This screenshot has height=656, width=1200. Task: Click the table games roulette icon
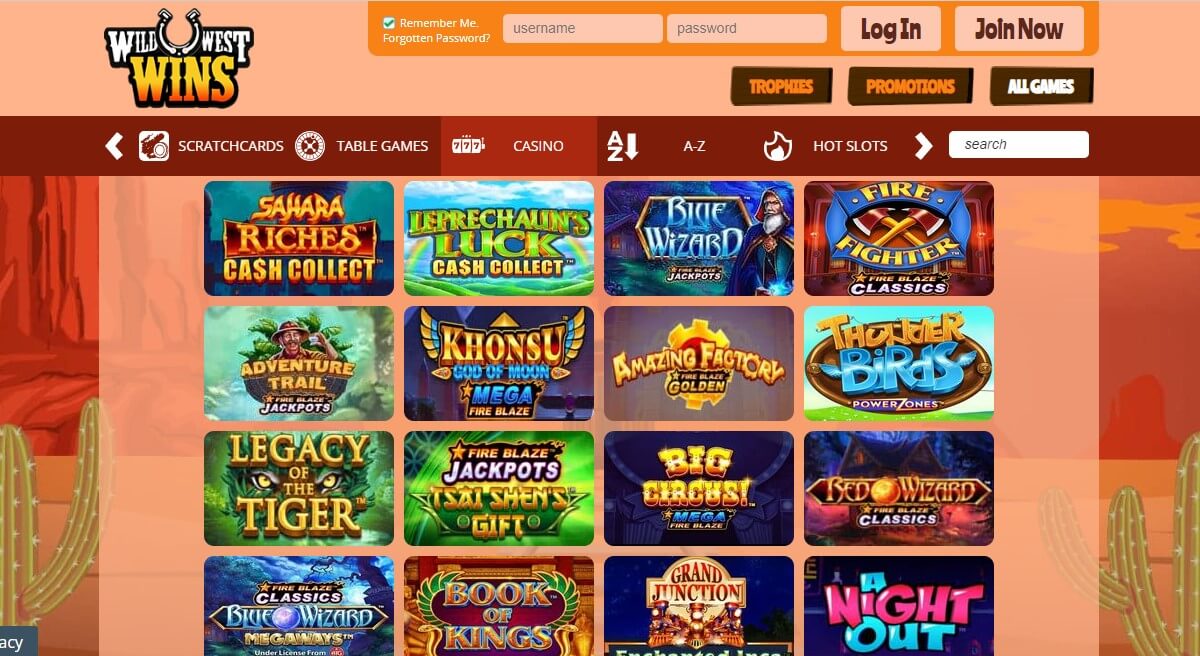click(310, 146)
